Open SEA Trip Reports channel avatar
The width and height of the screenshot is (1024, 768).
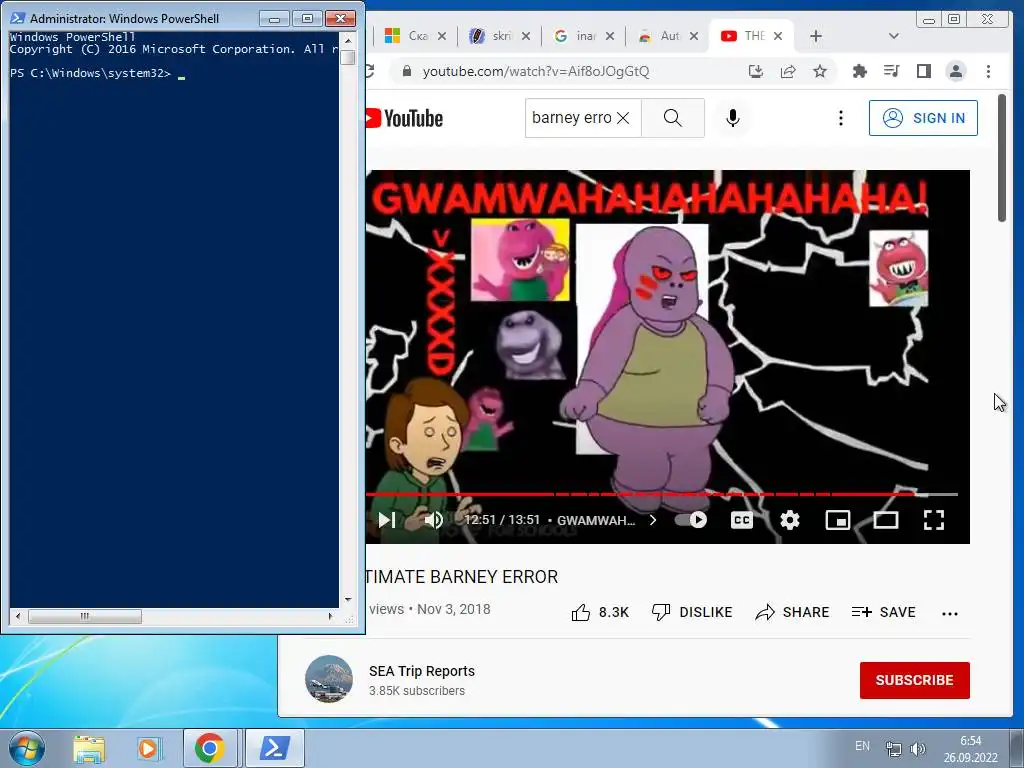click(328, 679)
